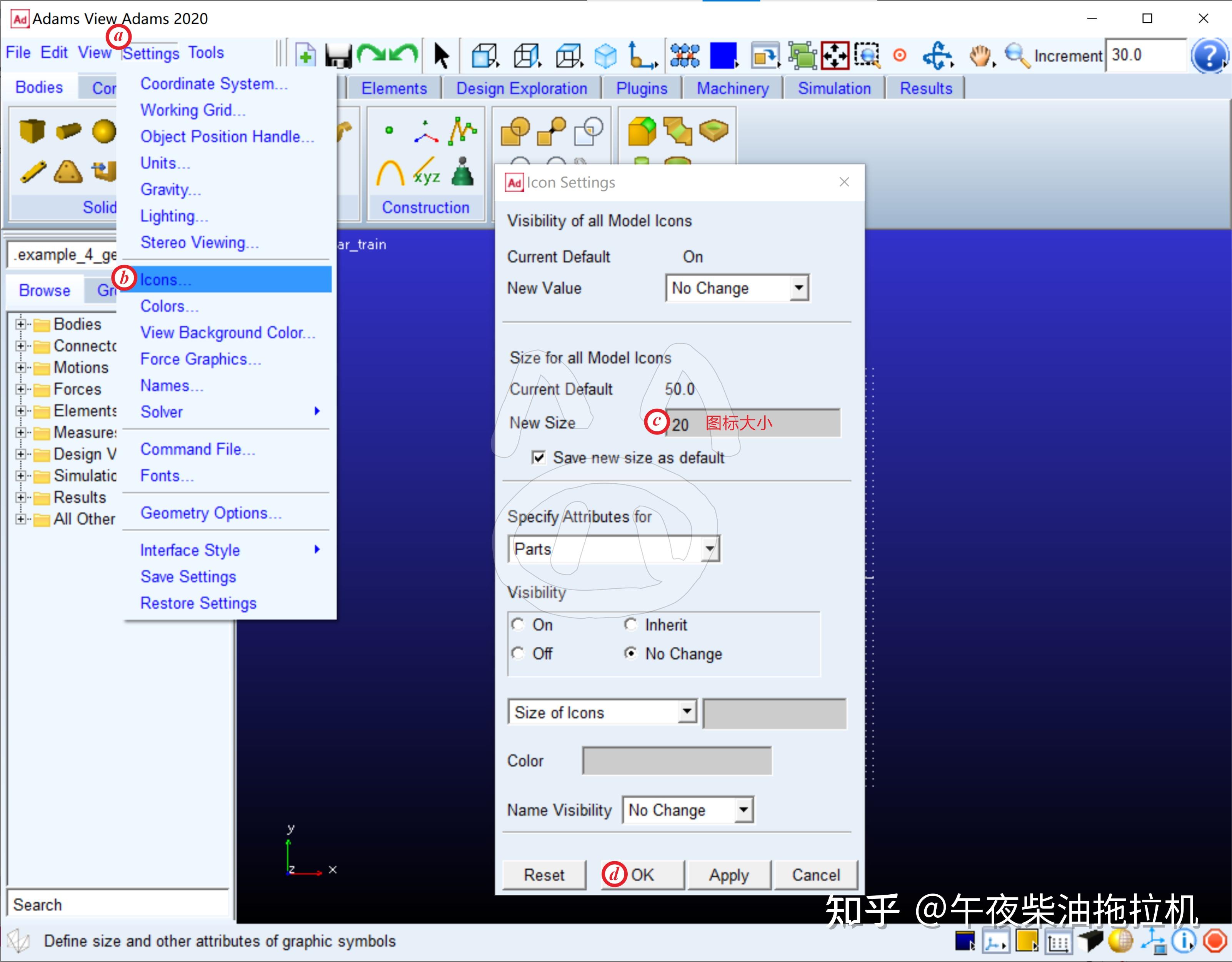Click the hollow solid feature icon
The image size is (1232, 962).
click(714, 130)
